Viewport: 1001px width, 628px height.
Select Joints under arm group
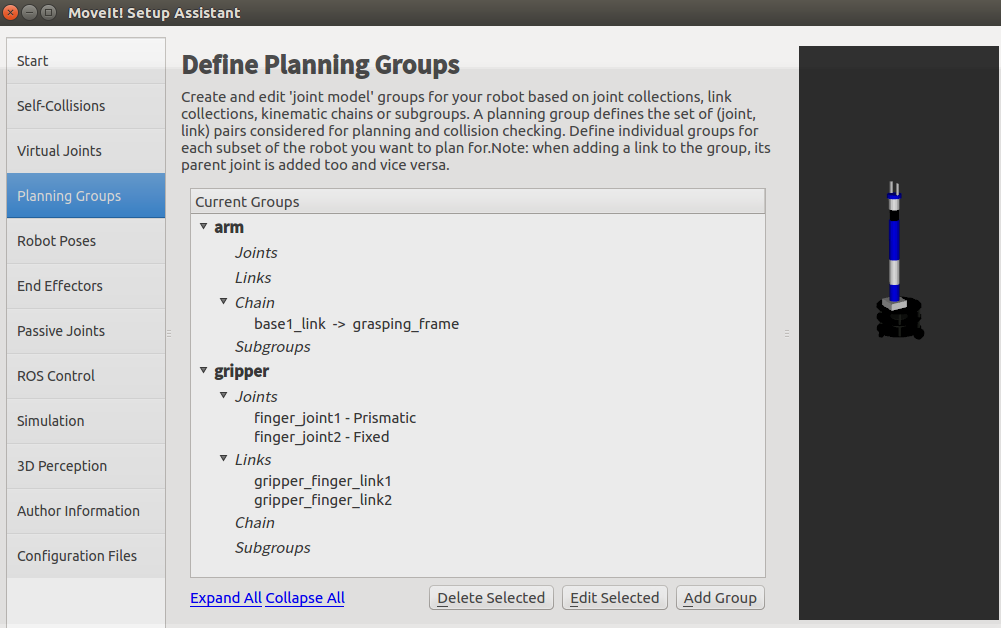(x=256, y=253)
